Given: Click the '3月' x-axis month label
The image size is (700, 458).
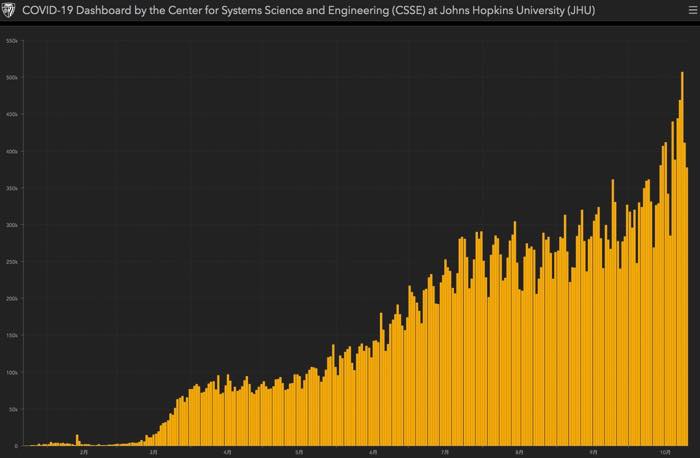Looking at the screenshot, I should [x=153, y=453].
